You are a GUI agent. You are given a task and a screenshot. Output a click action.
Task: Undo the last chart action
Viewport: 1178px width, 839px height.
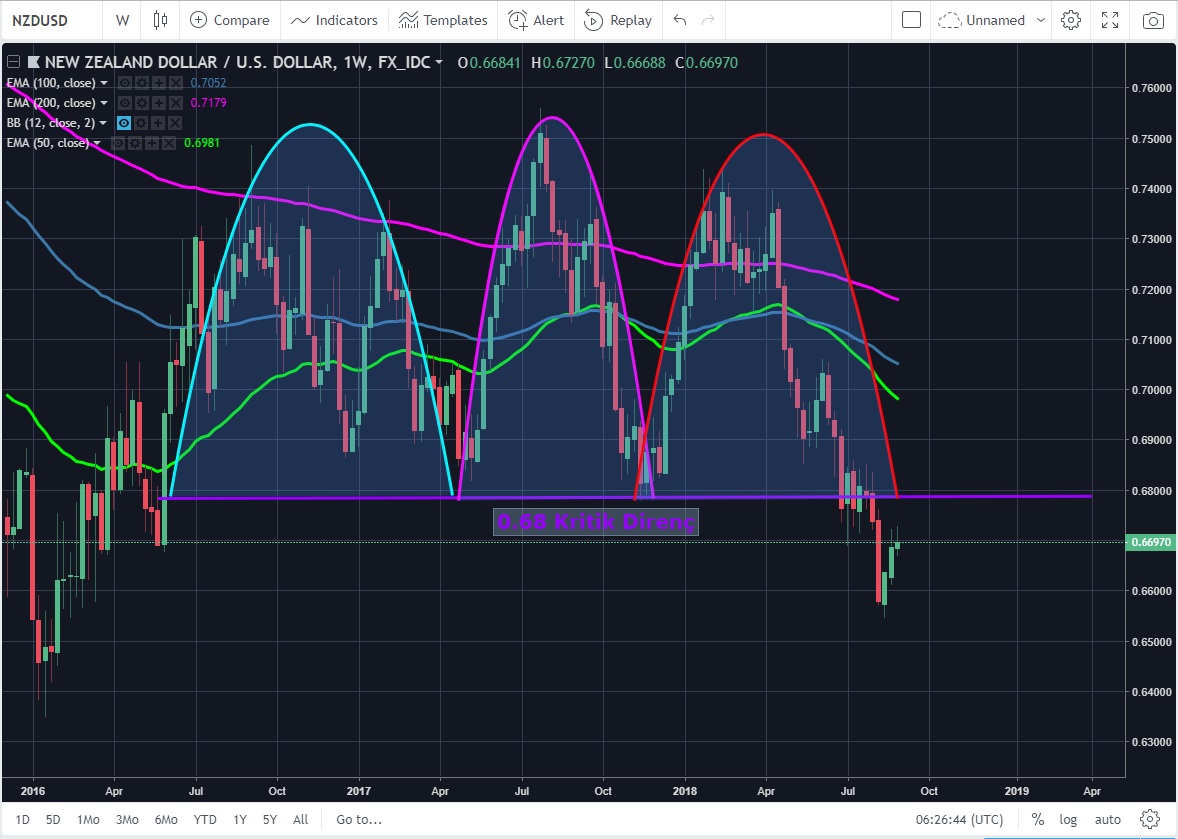pos(680,20)
